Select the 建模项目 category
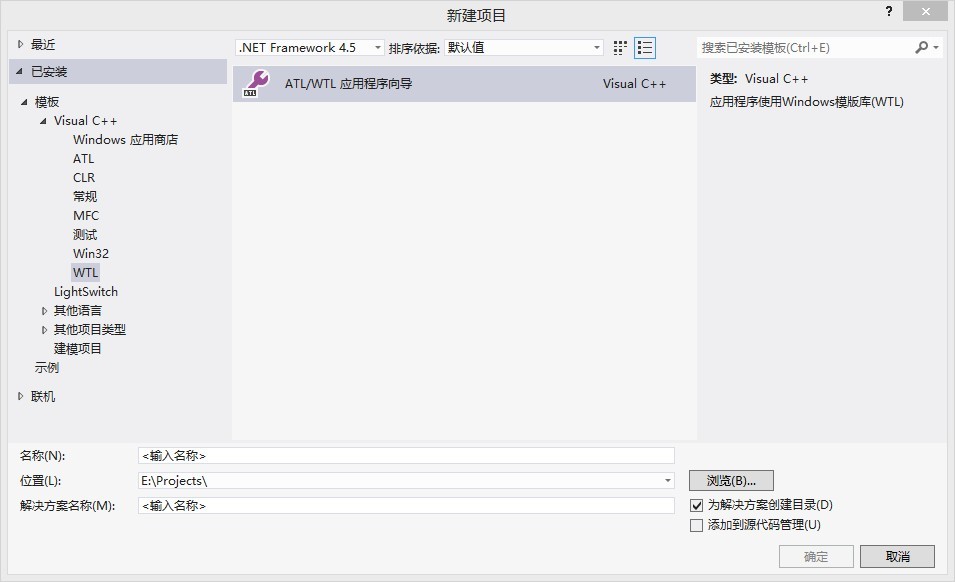955x582 pixels. [78, 348]
